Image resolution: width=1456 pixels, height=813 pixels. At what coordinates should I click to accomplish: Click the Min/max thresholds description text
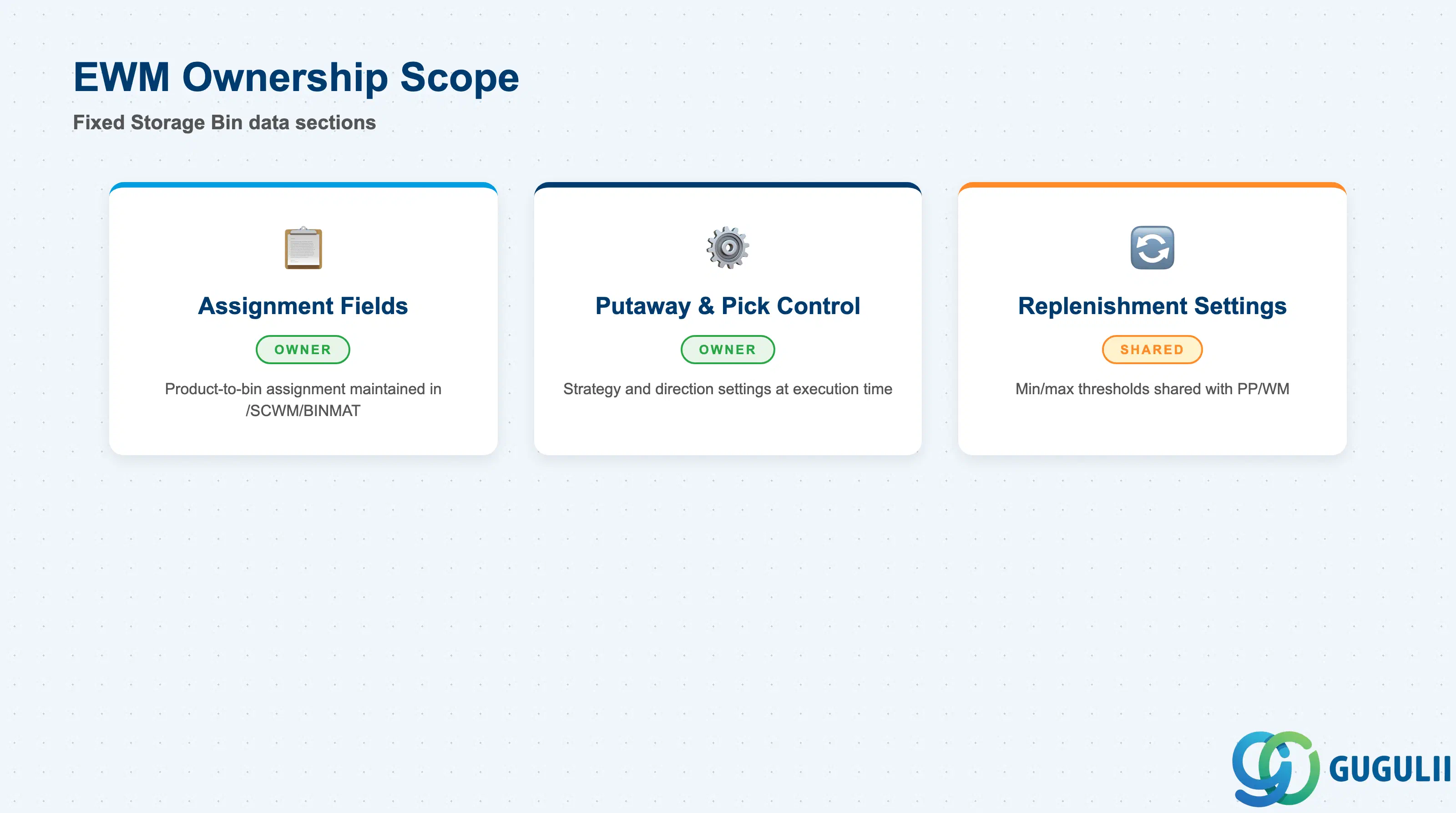click(x=1152, y=389)
